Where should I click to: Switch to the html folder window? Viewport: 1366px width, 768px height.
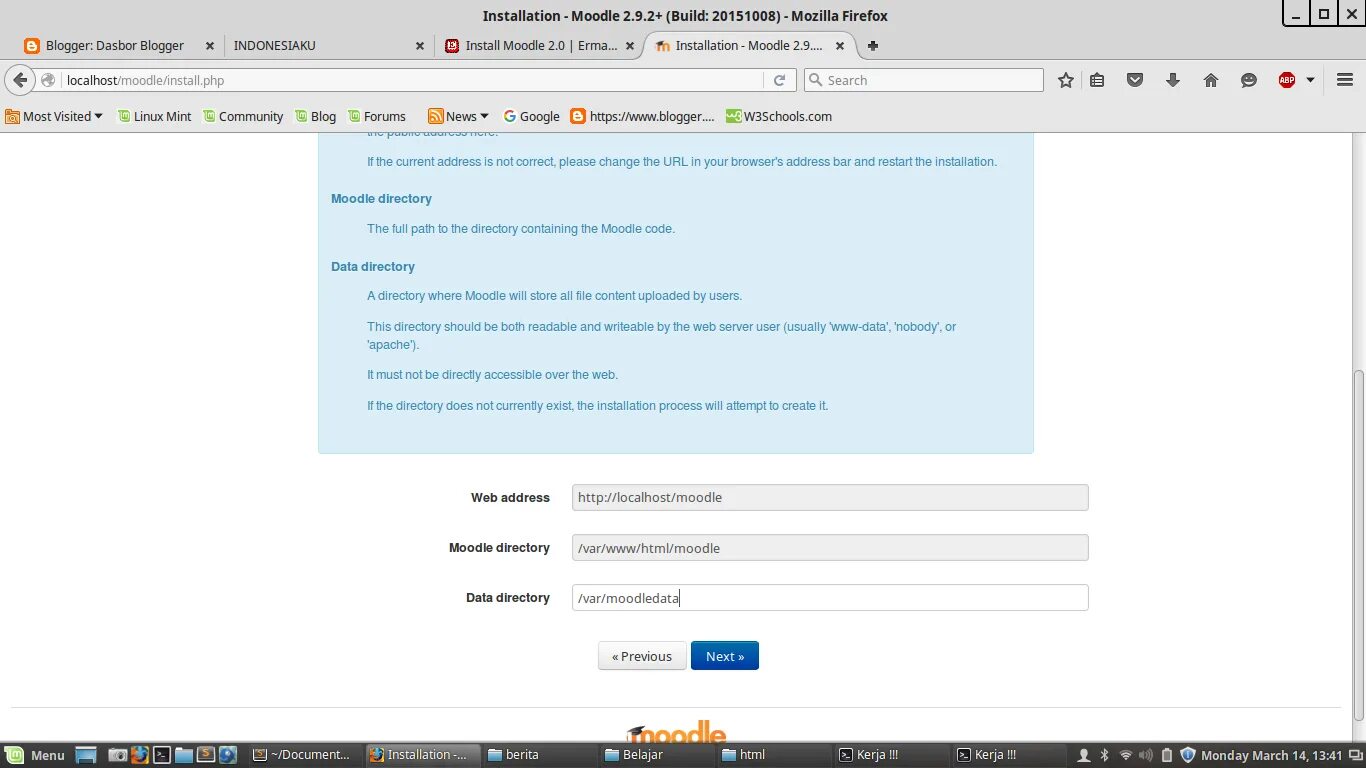point(776,755)
